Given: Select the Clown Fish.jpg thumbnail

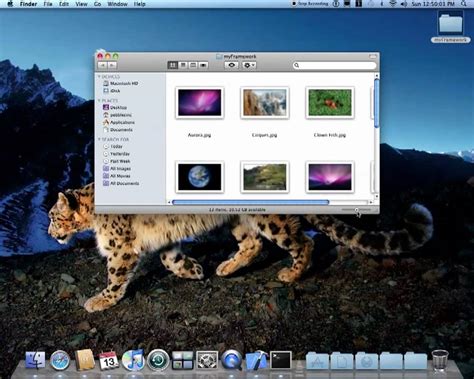Looking at the screenshot, I should point(330,103).
